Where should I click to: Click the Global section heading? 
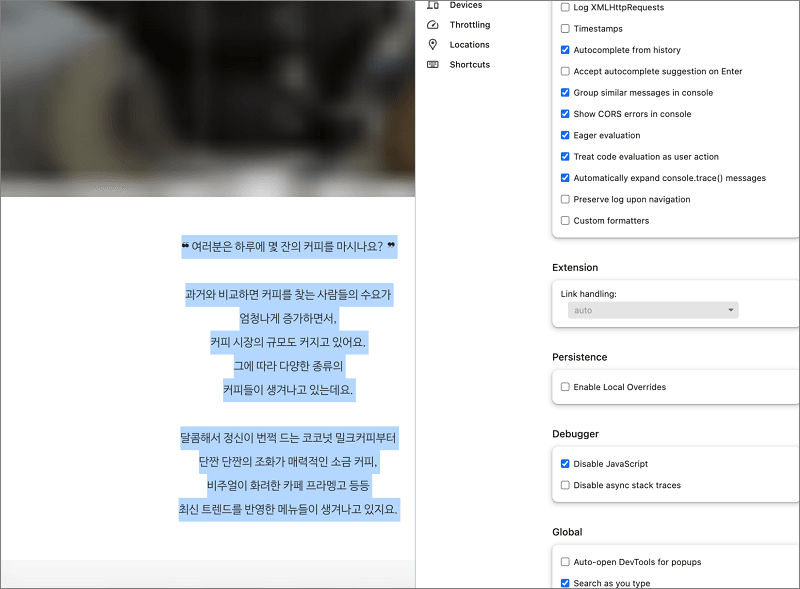point(567,532)
